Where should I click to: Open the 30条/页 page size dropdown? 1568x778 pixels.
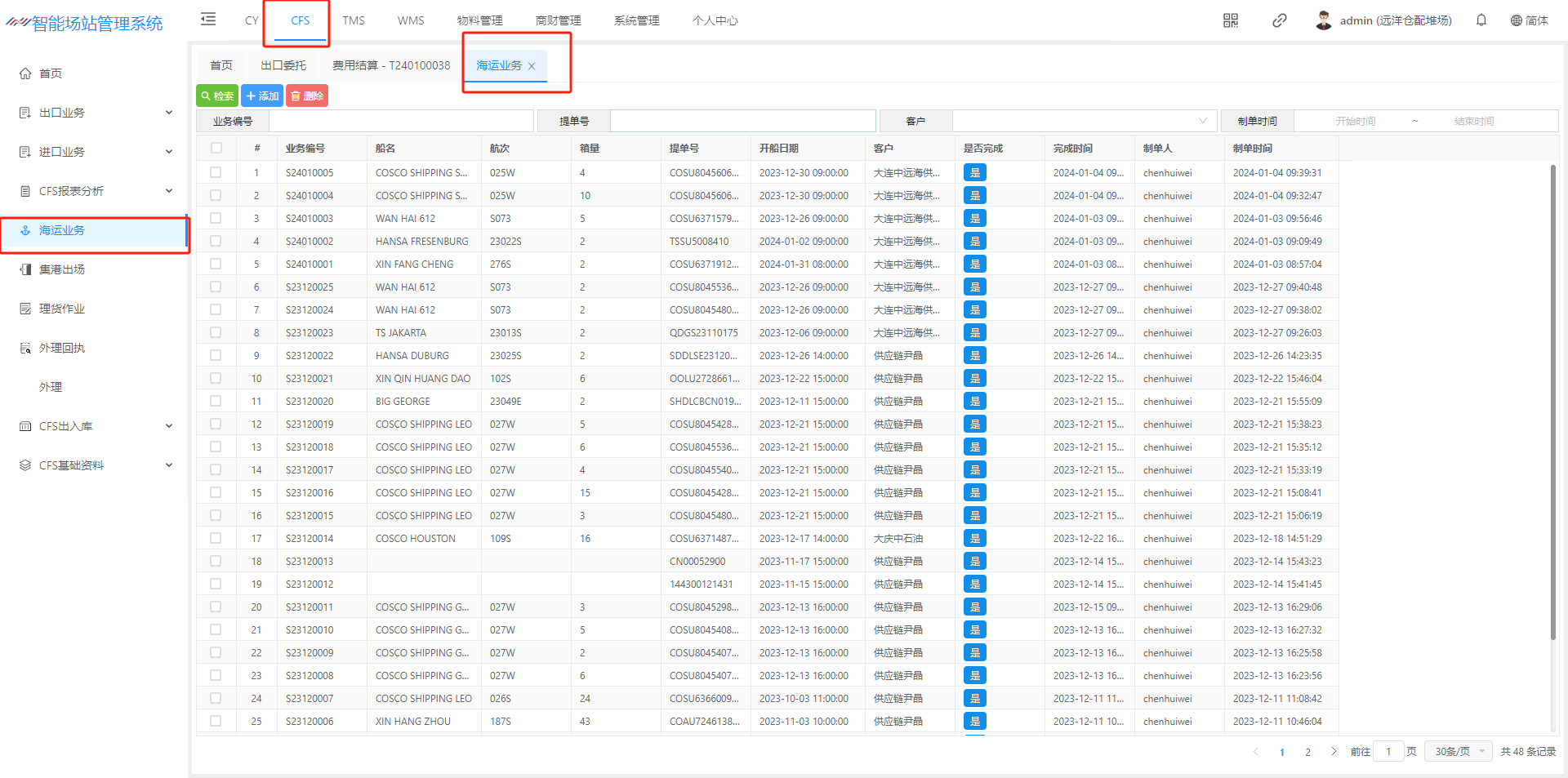[1458, 751]
